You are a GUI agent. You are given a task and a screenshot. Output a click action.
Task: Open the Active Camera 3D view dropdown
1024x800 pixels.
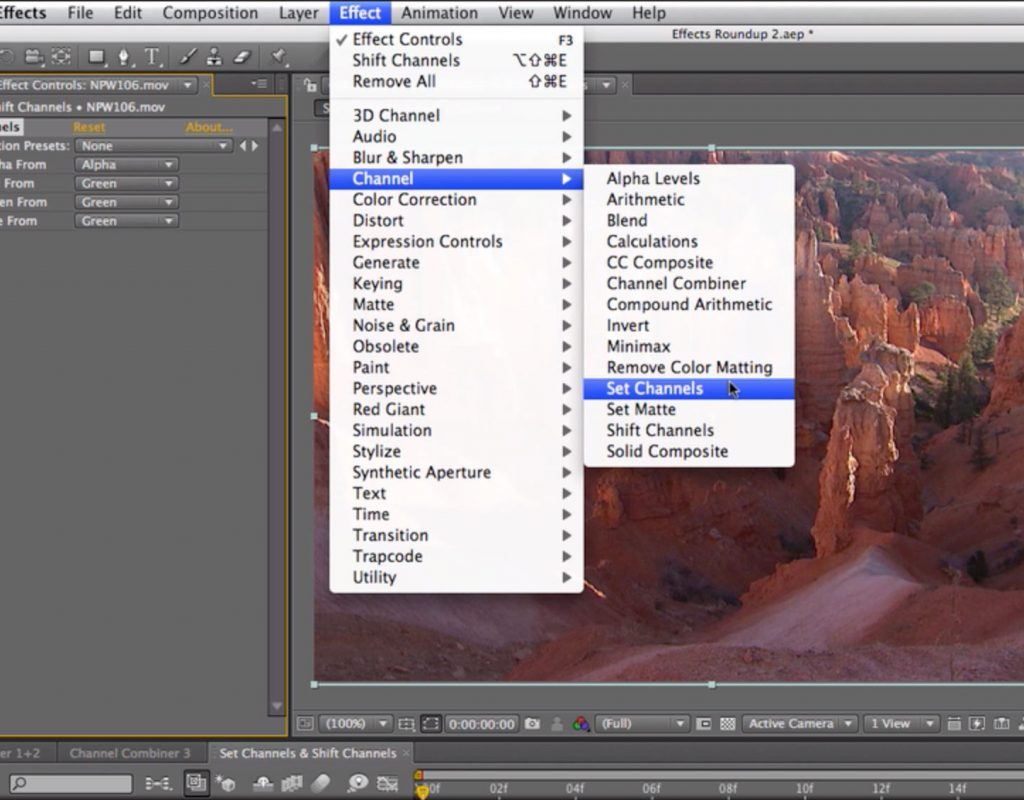point(799,724)
